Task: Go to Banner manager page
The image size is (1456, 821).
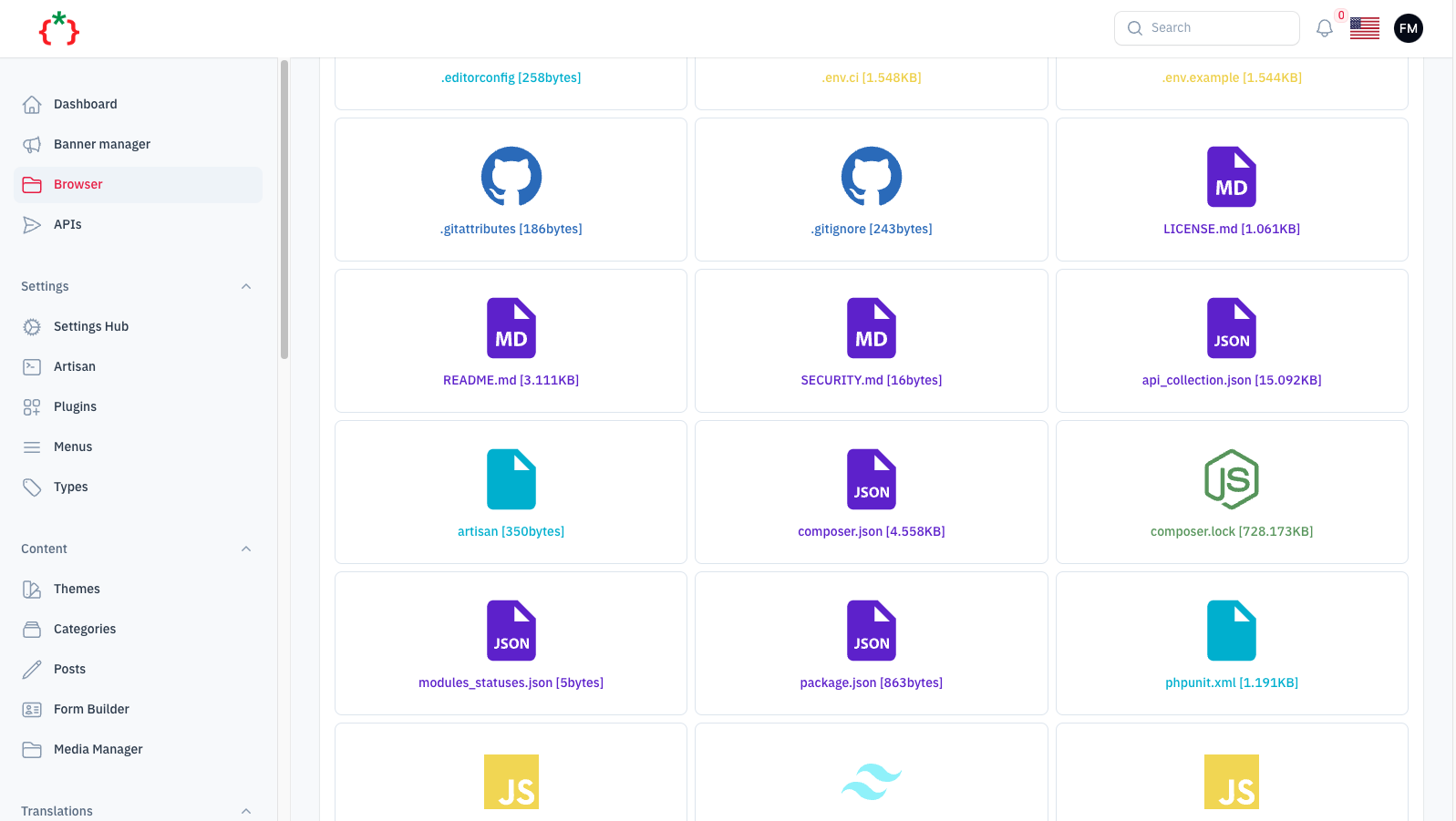Action: [x=138, y=144]
